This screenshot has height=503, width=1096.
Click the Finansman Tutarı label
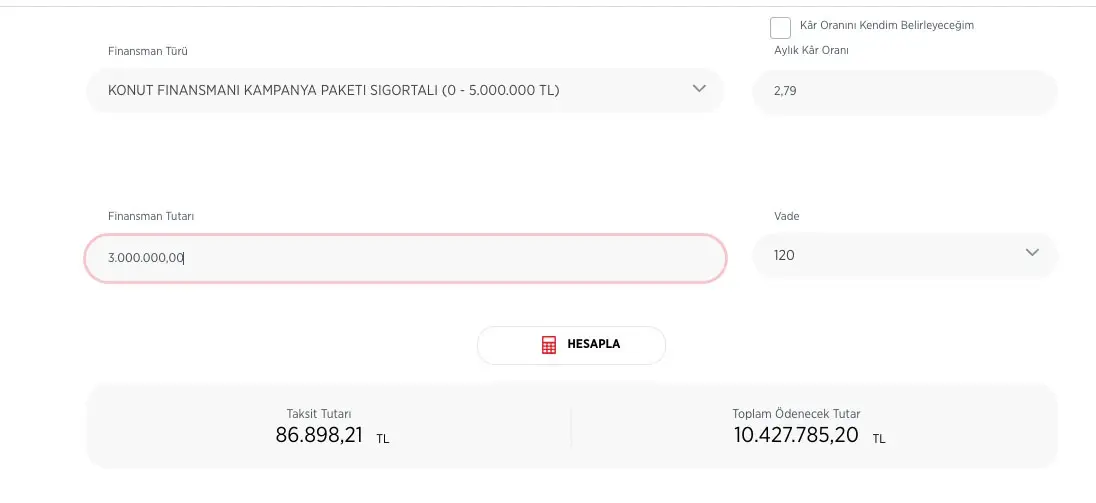click(151, 216)
